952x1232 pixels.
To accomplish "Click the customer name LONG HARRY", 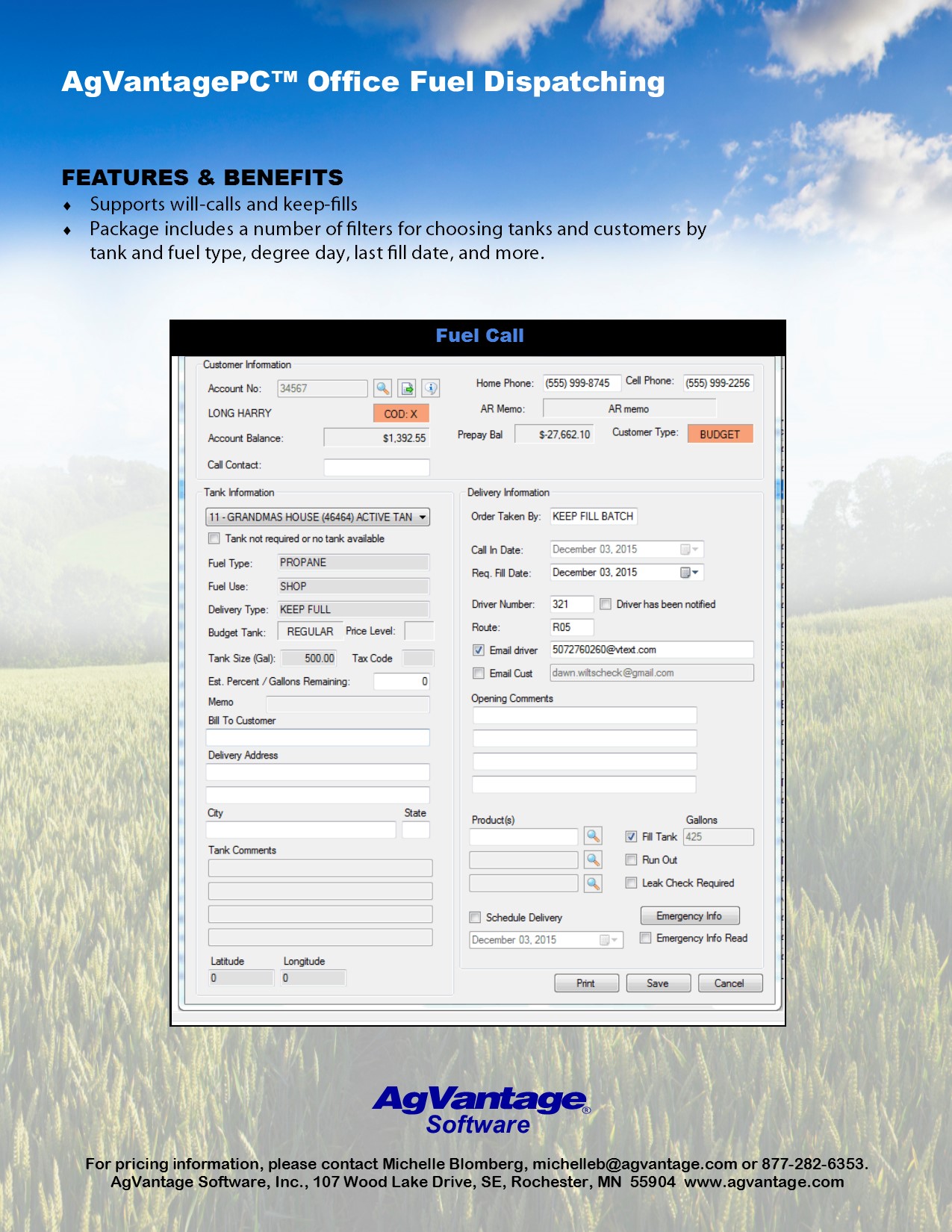I will 240,413.
